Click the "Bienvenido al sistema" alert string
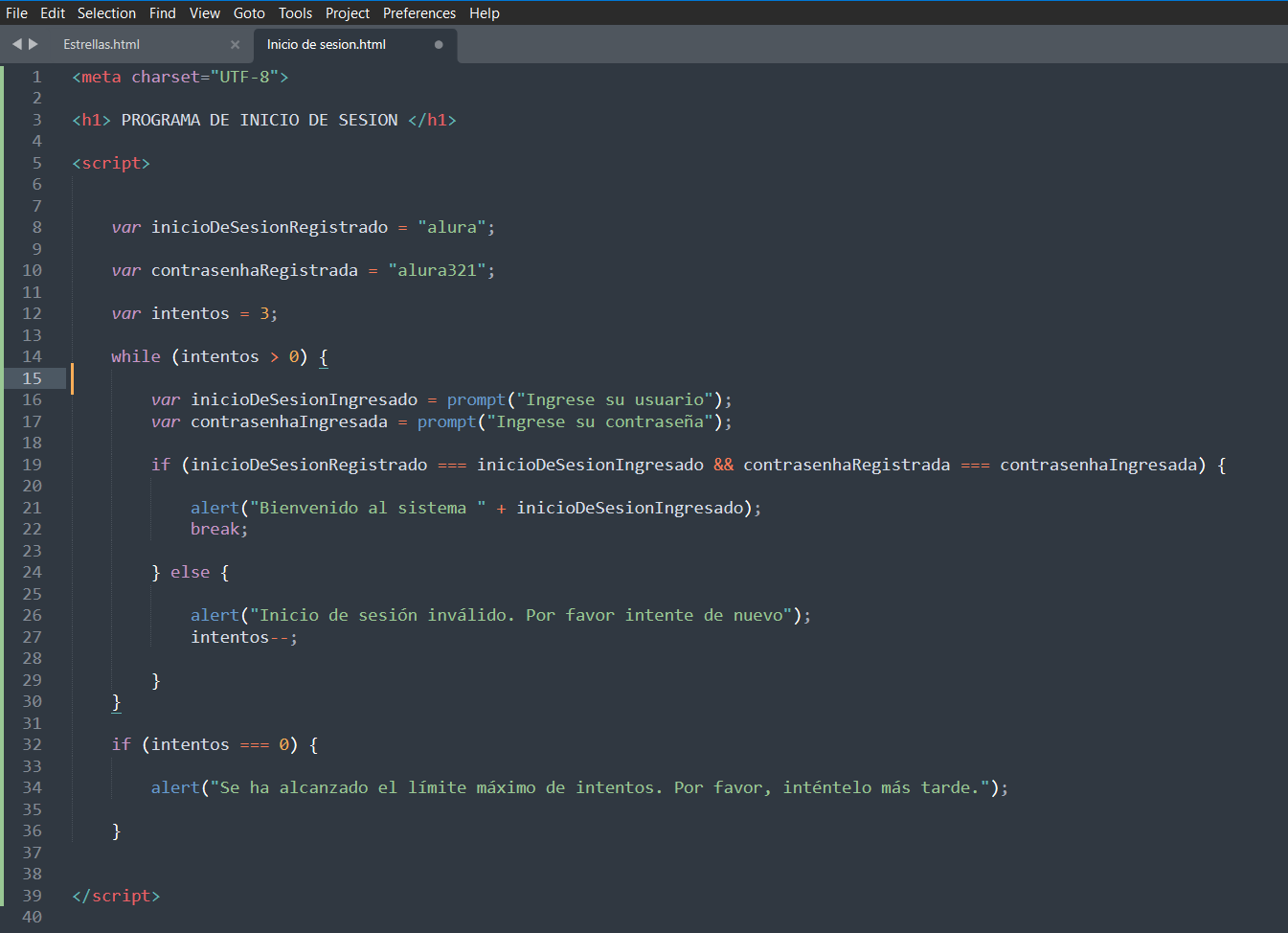1288x933 pixels. pyautogui.click(x=368, y=508)
